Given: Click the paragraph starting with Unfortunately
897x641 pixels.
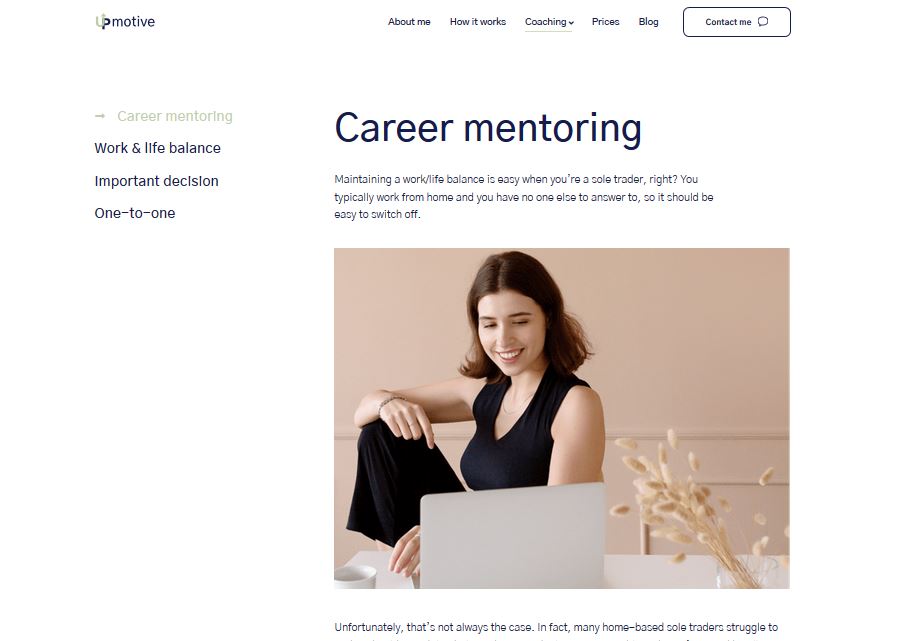Looking at the screenshot, I should coord(556,631).
